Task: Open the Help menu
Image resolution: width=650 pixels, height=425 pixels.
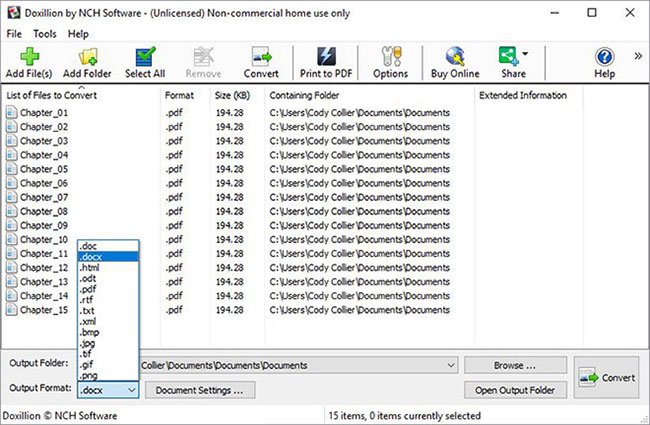Action: tap(78, 34)
